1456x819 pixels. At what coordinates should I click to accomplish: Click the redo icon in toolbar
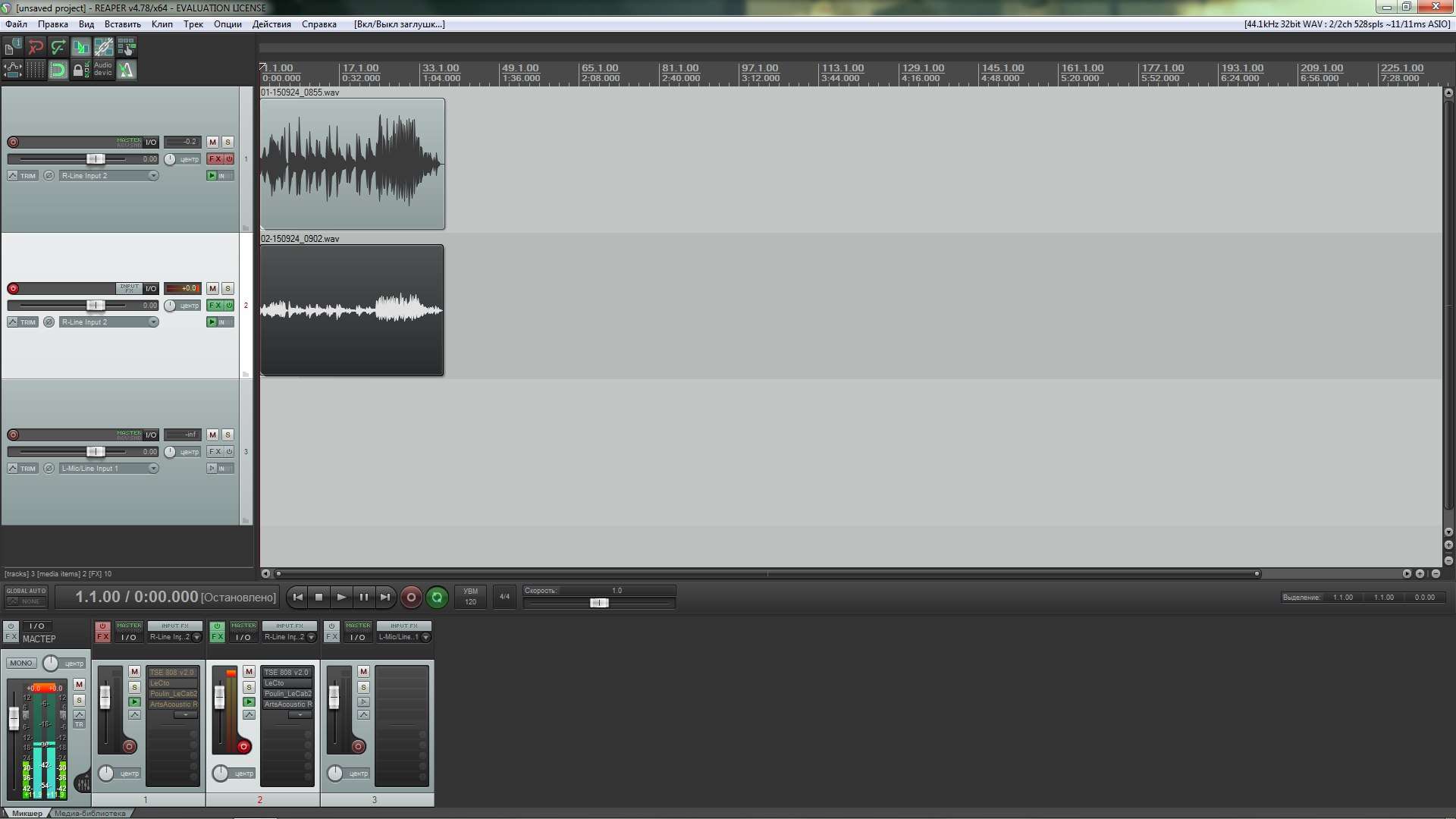tap(58, 47)
